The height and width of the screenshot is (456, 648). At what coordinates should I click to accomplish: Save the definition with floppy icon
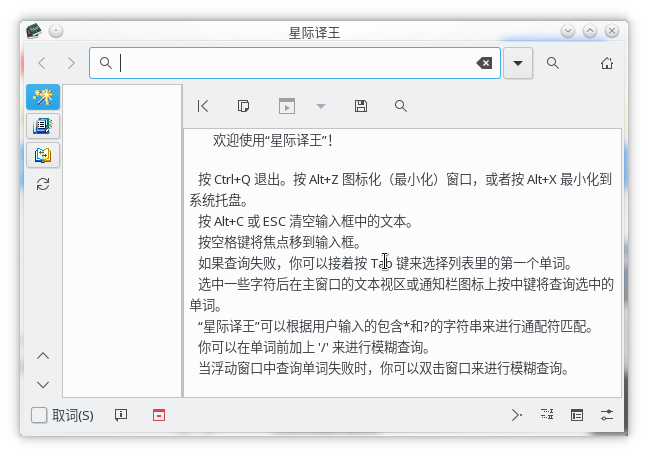click(361, 106)
